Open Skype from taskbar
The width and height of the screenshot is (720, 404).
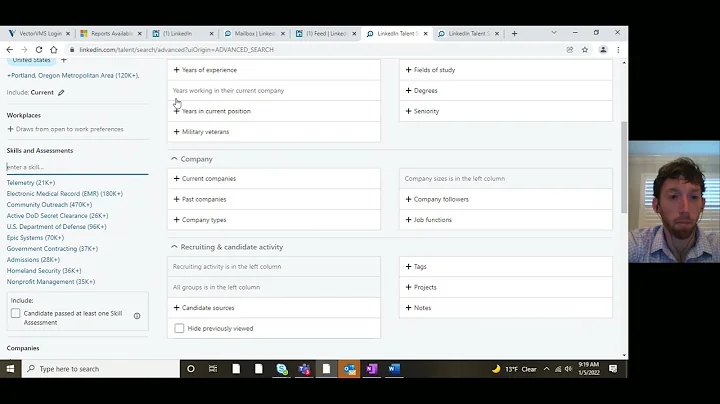tap(281, 369)
